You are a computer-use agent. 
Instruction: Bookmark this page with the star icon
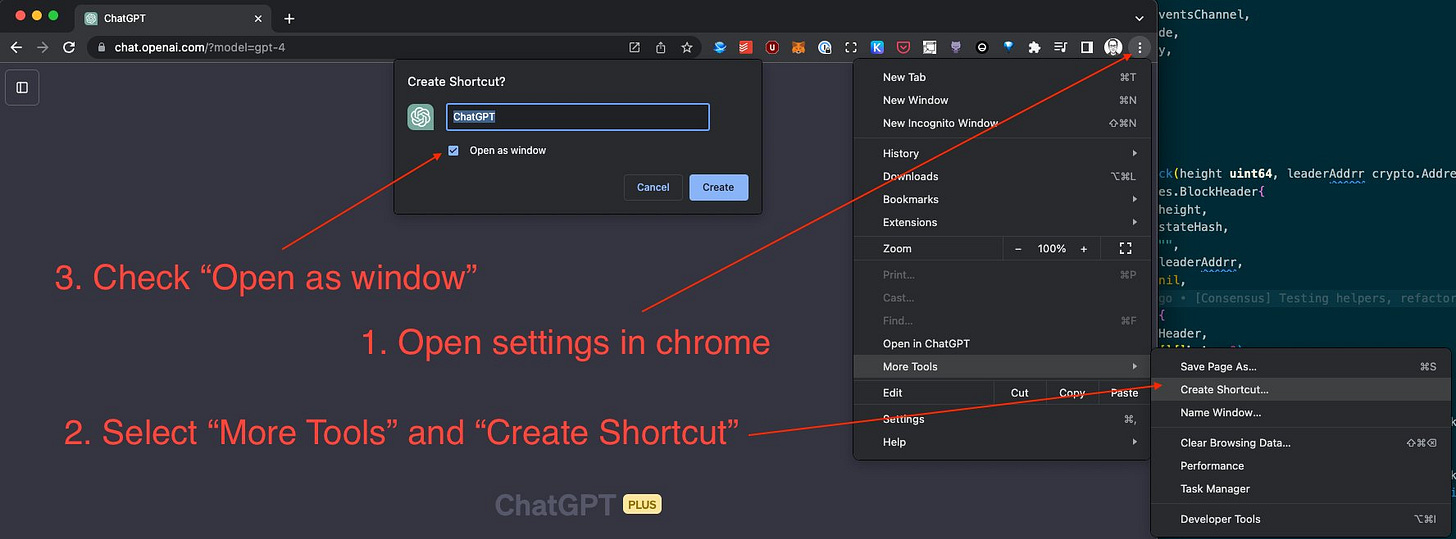tap(687, 47)
